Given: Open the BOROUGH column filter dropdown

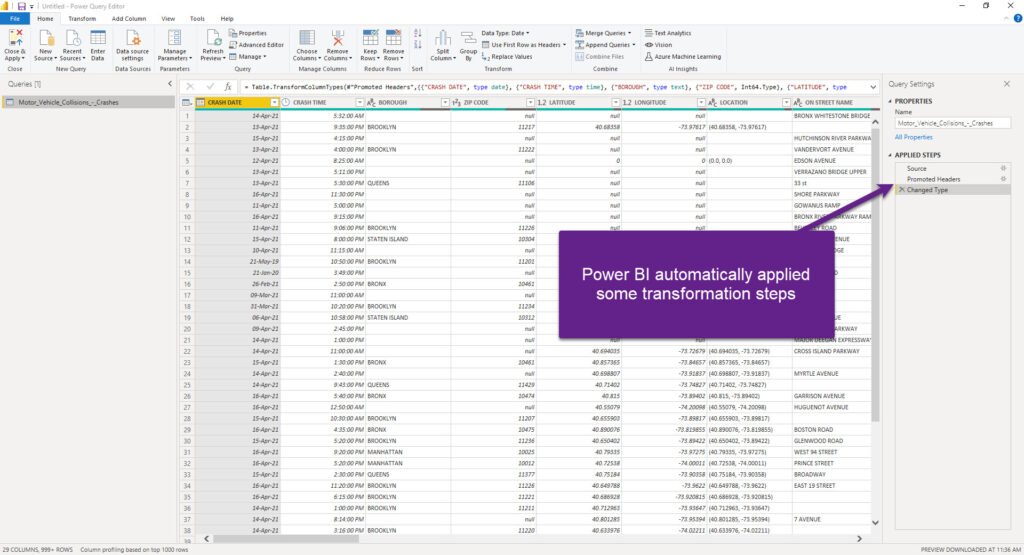Looking at the screenshot, I should (445, 103).
